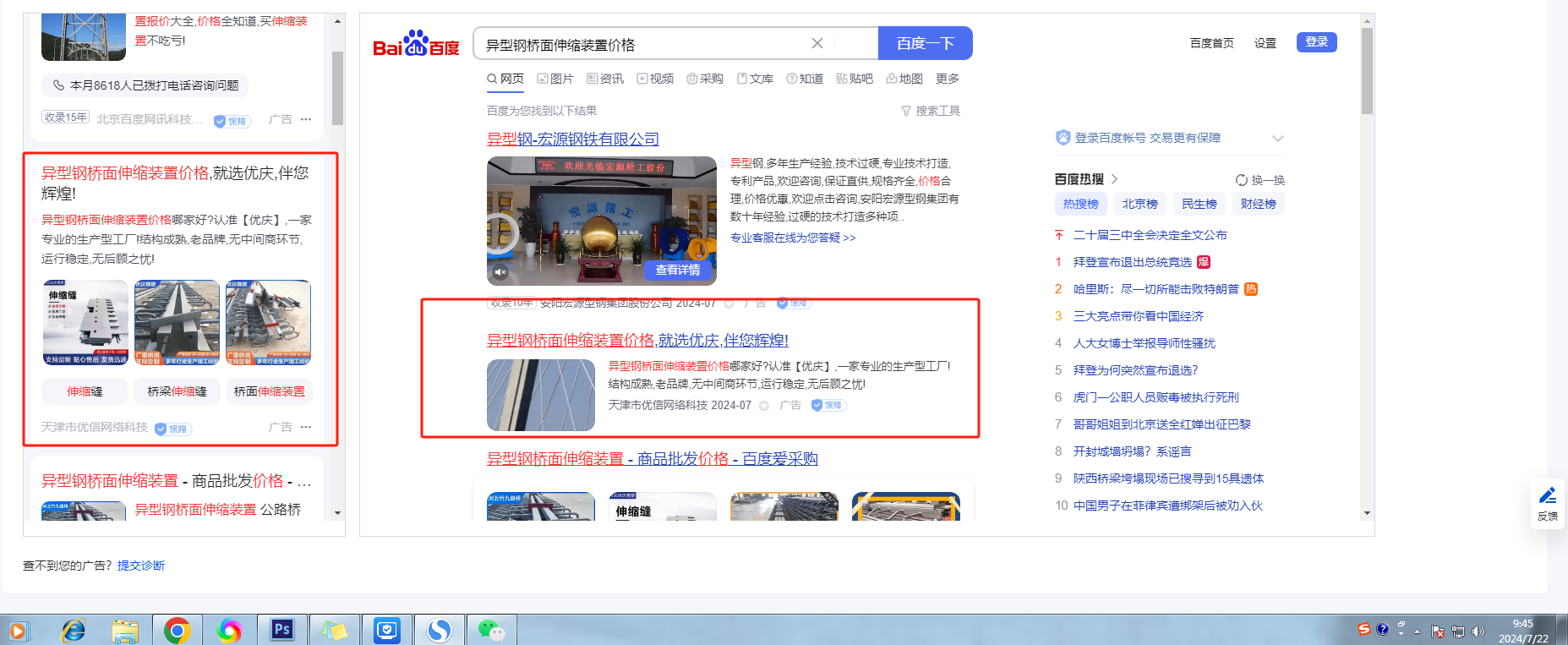Click the 反馈 feedback pencil icon
This screenshot has width=1568, height=645.
1548,495
